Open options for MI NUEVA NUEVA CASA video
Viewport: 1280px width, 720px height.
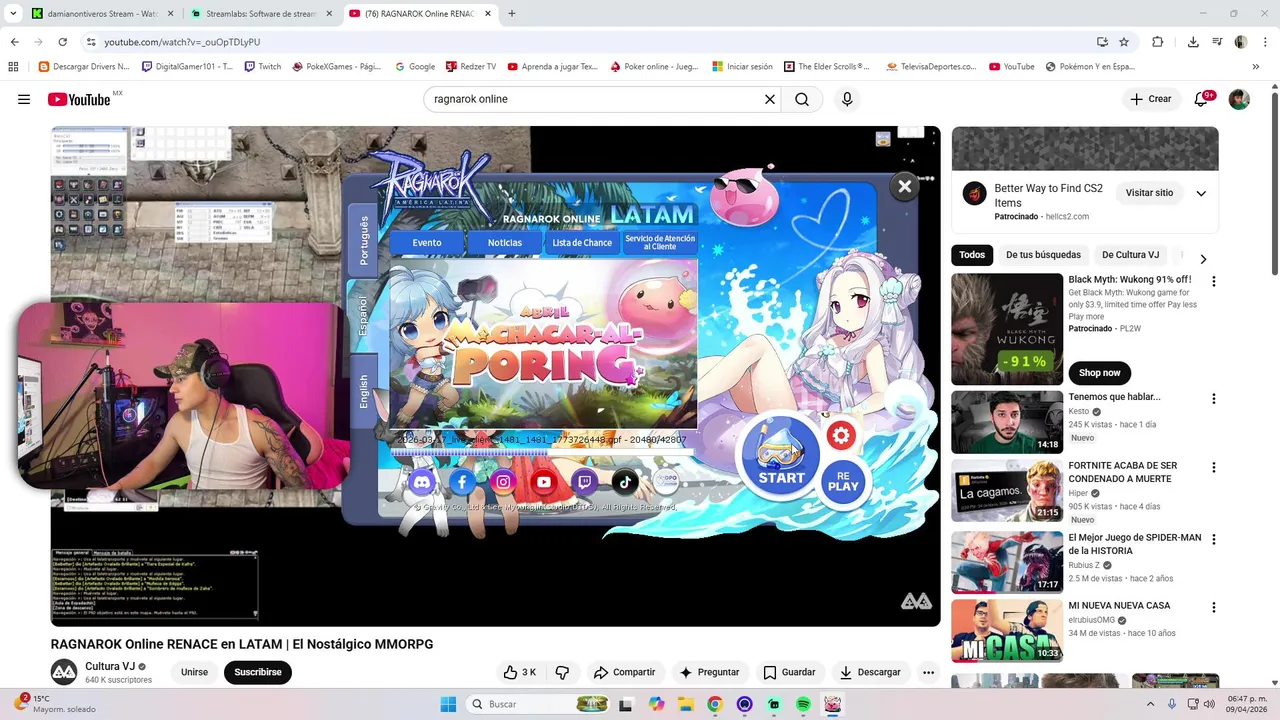(x=1214, y=607)
